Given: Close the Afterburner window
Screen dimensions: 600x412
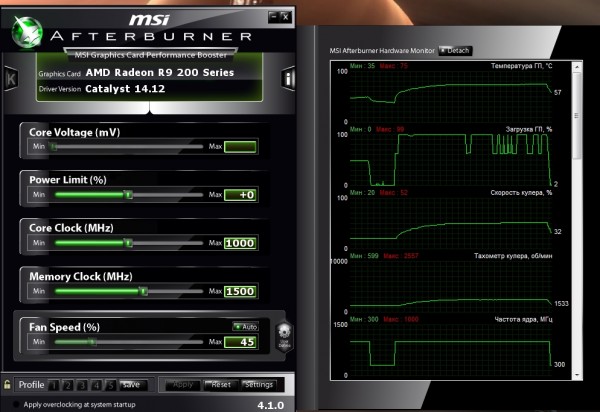Looking at the screenshot, I should (x=285, y=16).
